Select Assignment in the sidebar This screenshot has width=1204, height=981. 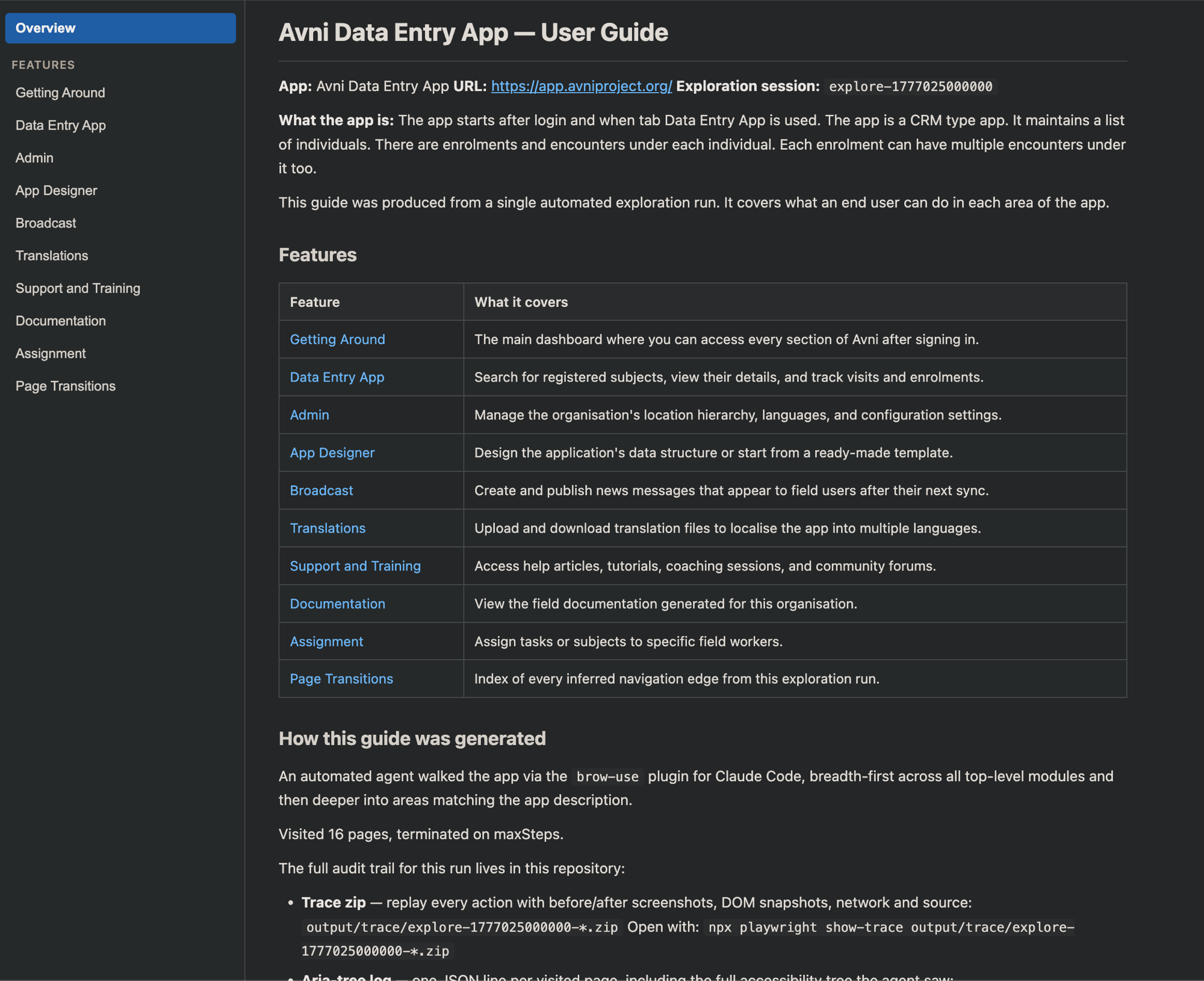[x=51, y=353]
